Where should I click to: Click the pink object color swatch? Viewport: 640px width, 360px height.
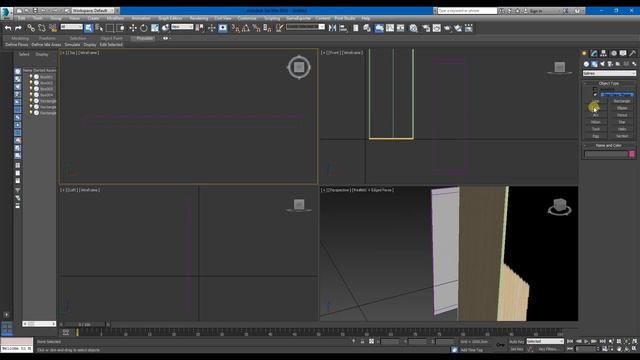coord(632,154)
